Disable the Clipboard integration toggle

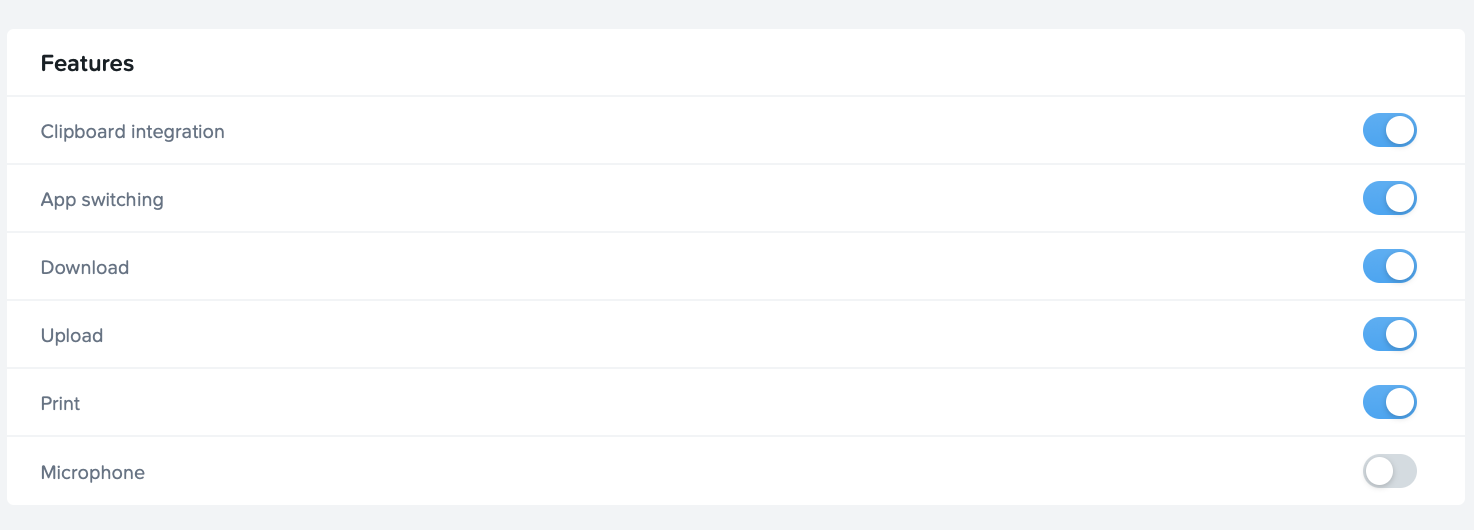(x=1389, y=131)
